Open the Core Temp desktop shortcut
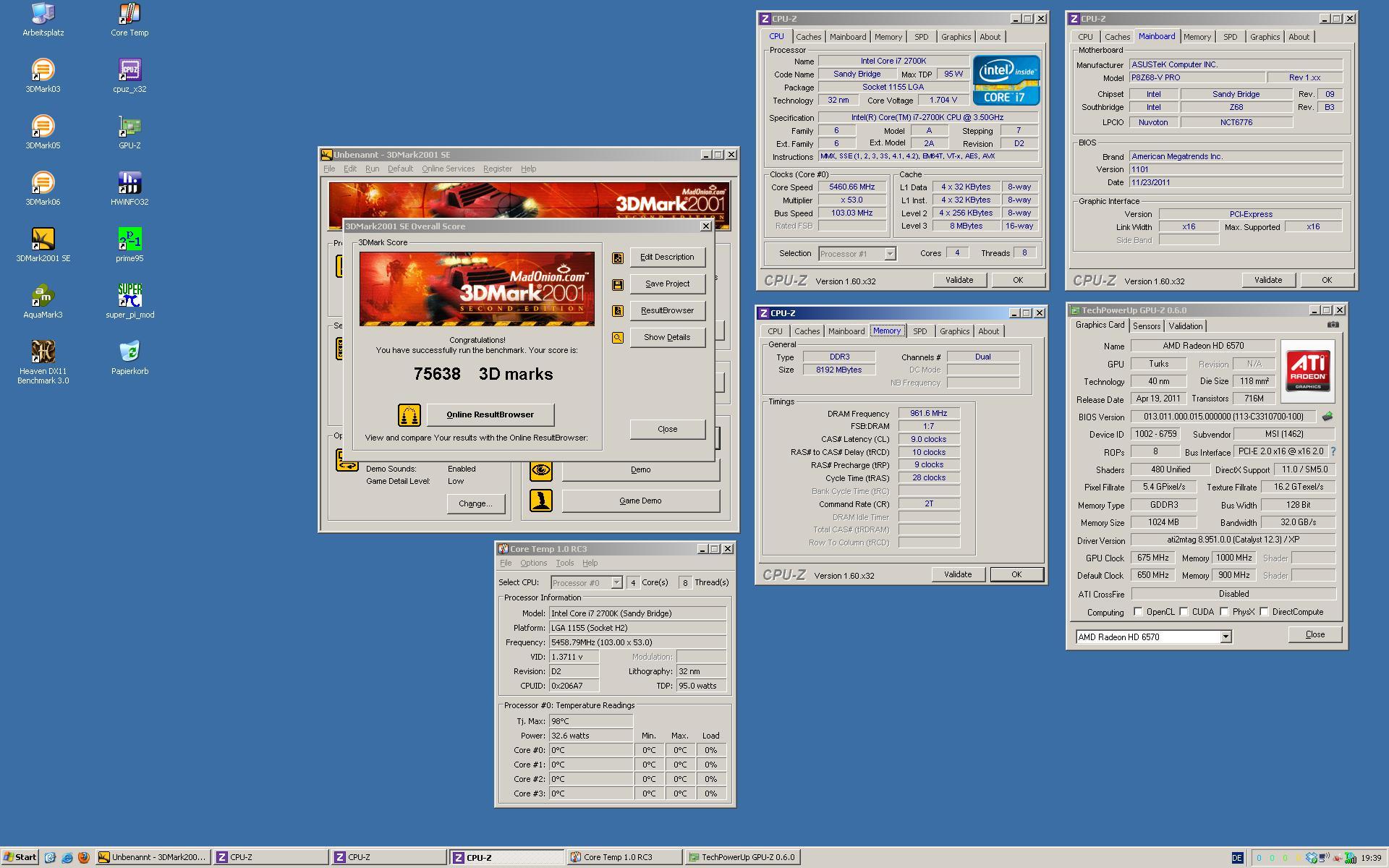This screenshot has width=1389, height=868. point(129,20)
